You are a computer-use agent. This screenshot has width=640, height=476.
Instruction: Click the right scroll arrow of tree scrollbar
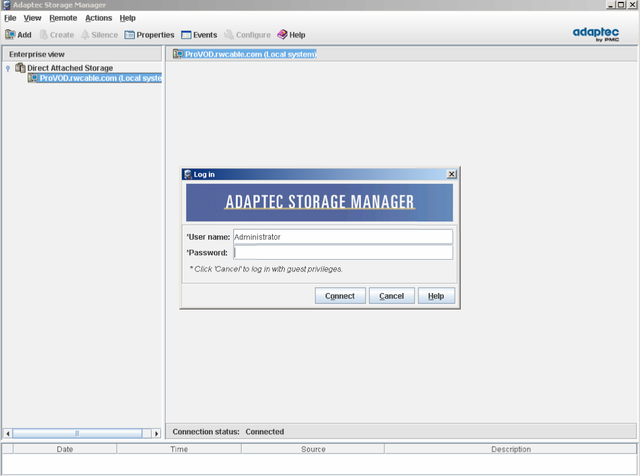(156, 433)
